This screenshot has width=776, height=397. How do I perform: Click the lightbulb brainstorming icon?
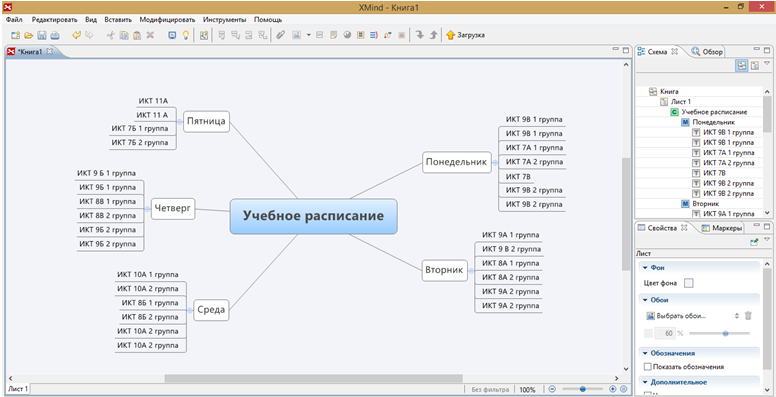pyautogui.click(x=186, y=35)
